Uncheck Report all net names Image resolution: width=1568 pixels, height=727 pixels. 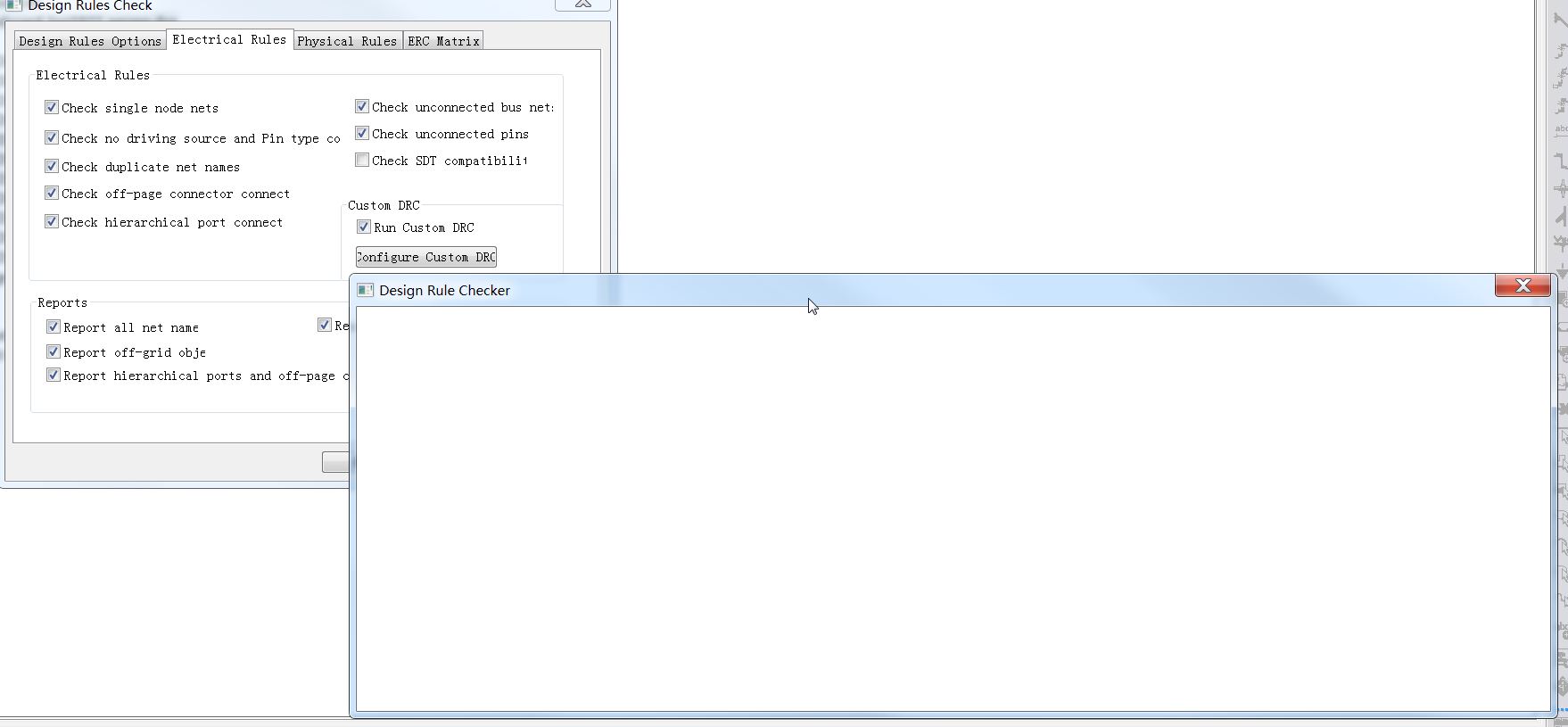[x=54, y=327]
